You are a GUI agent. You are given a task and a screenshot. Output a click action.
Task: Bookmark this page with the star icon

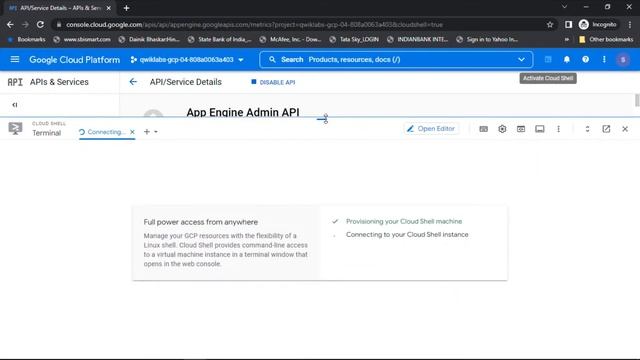550,24
